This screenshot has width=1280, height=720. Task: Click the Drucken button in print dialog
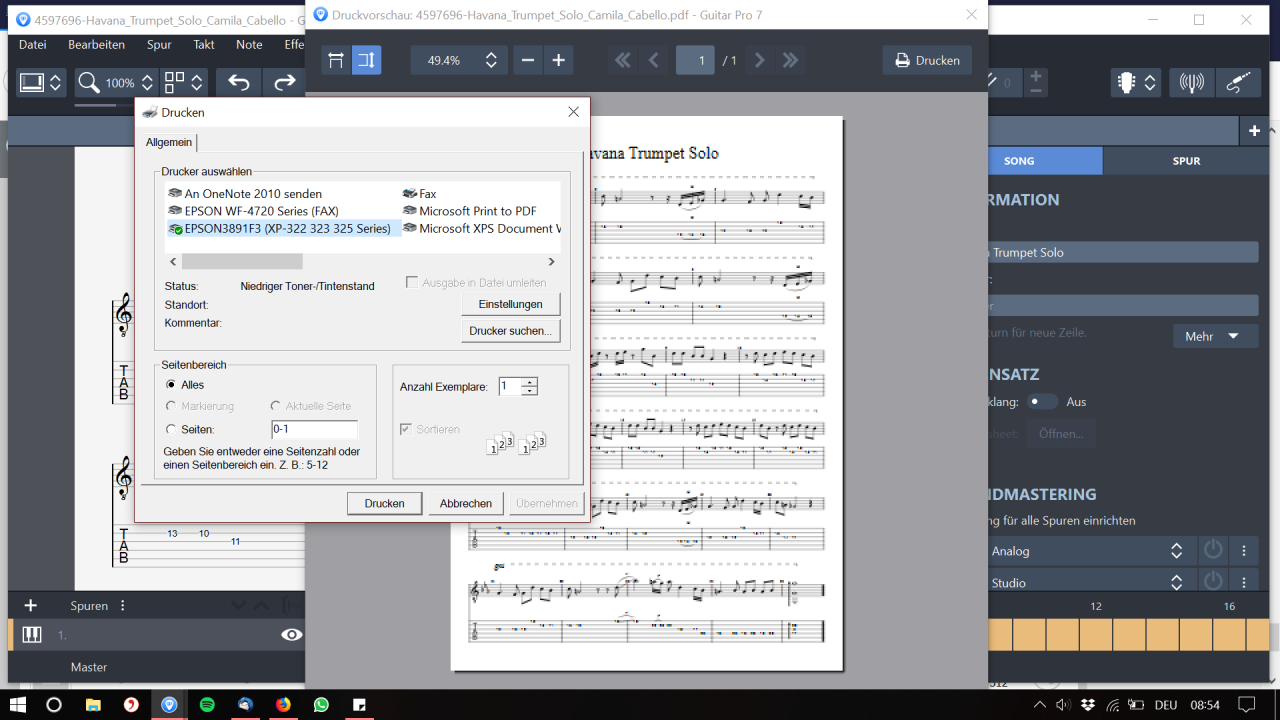point(385,503)
